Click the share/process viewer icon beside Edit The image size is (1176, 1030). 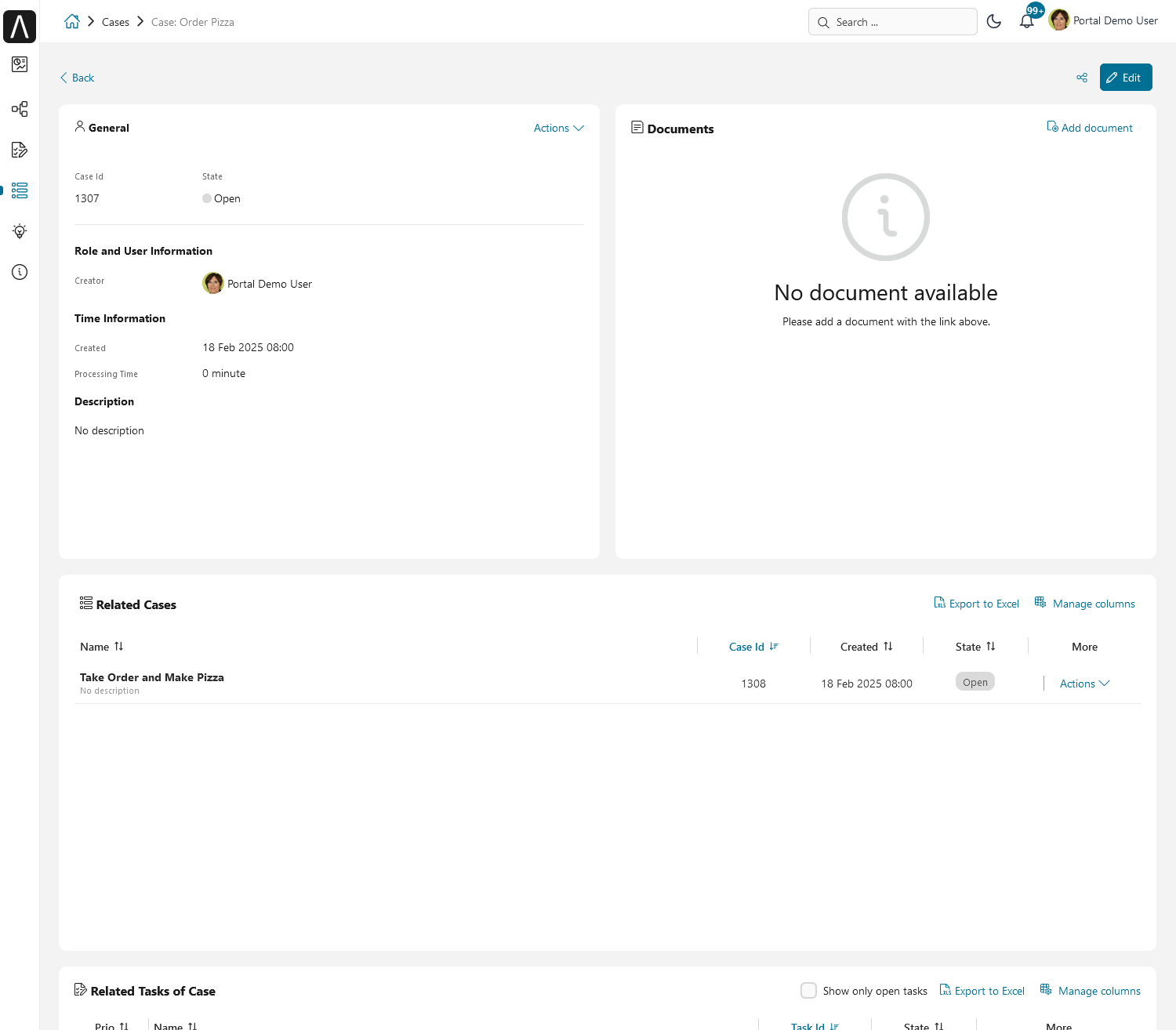point(1082,78)
